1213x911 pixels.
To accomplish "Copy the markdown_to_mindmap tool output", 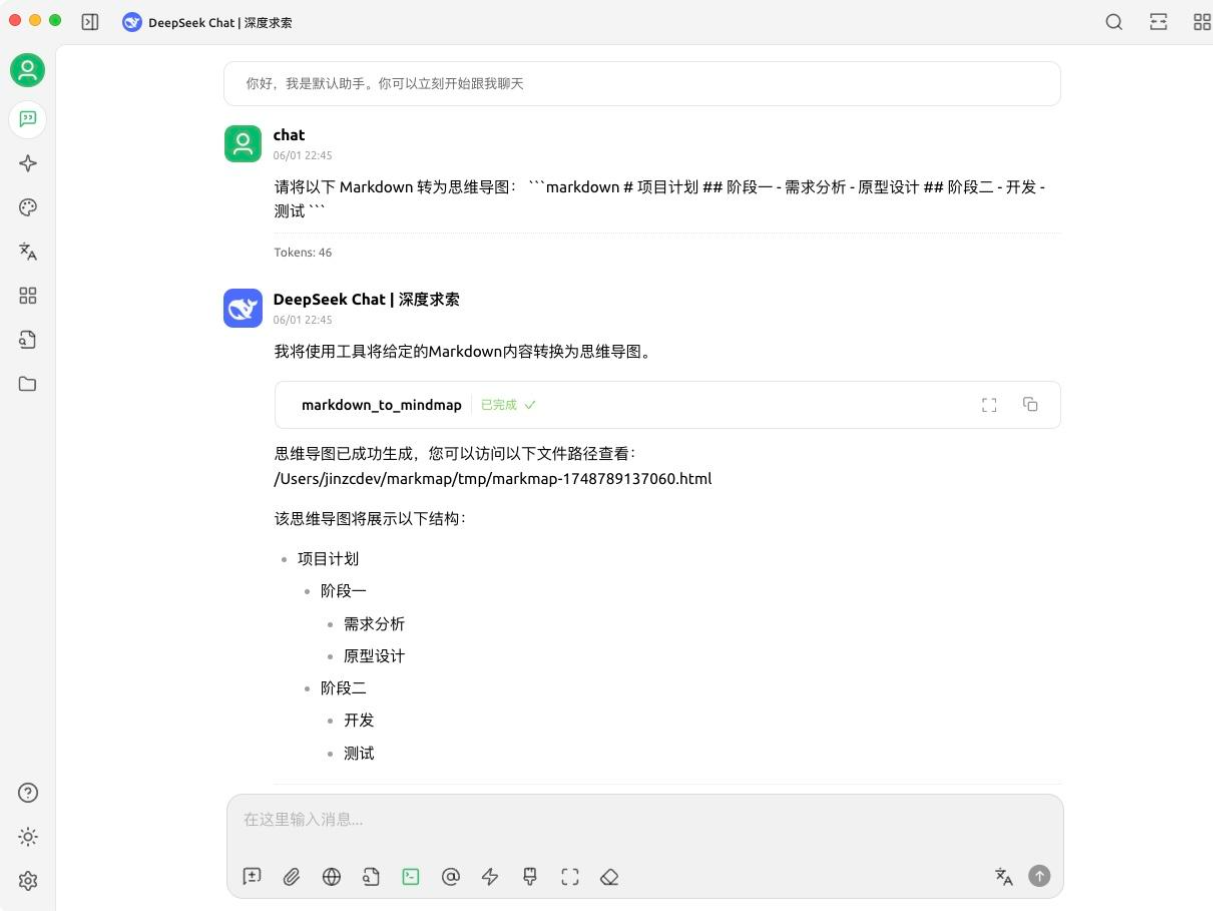I will click(x=1031, y=405).
